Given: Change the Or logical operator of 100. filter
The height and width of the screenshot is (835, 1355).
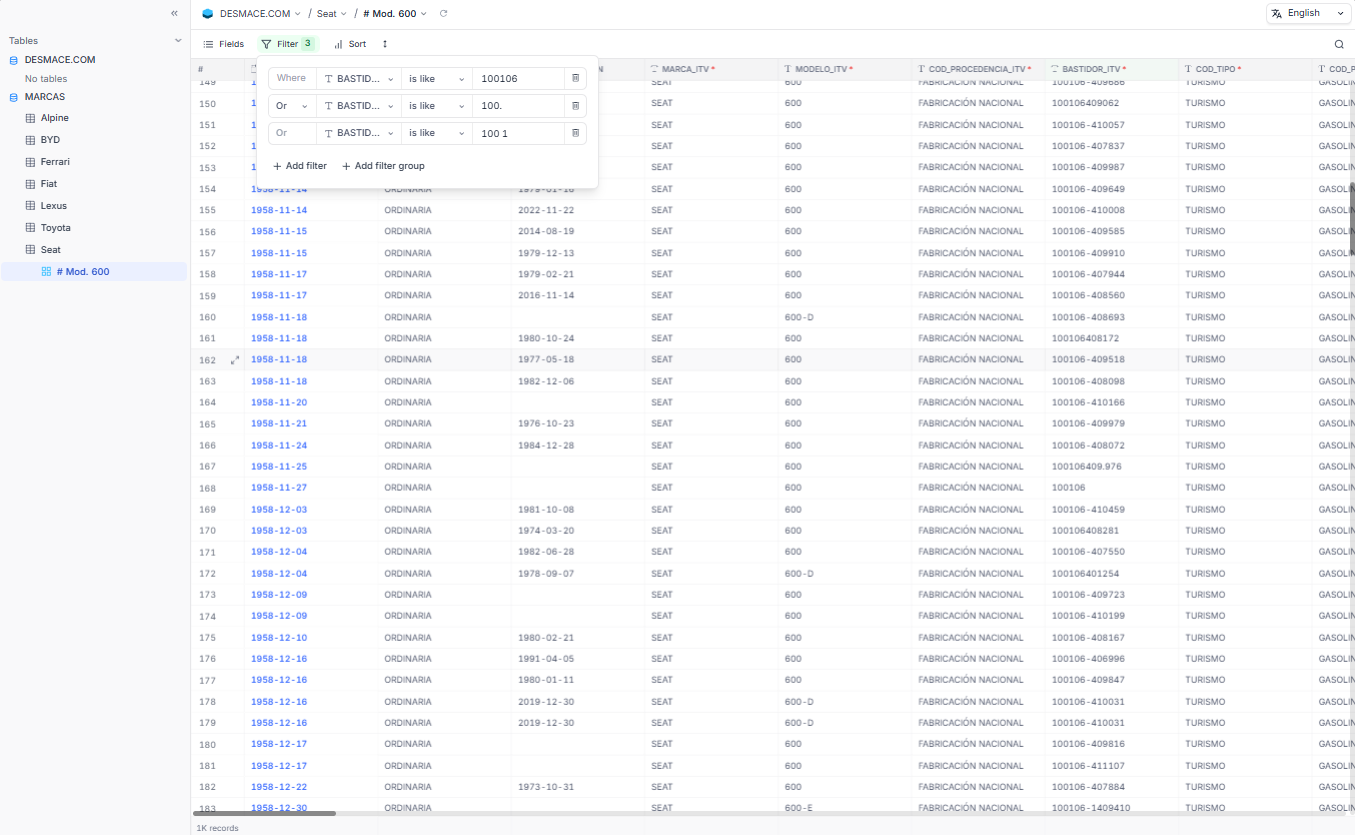Looking at the screenshot, I should [292, 105].
